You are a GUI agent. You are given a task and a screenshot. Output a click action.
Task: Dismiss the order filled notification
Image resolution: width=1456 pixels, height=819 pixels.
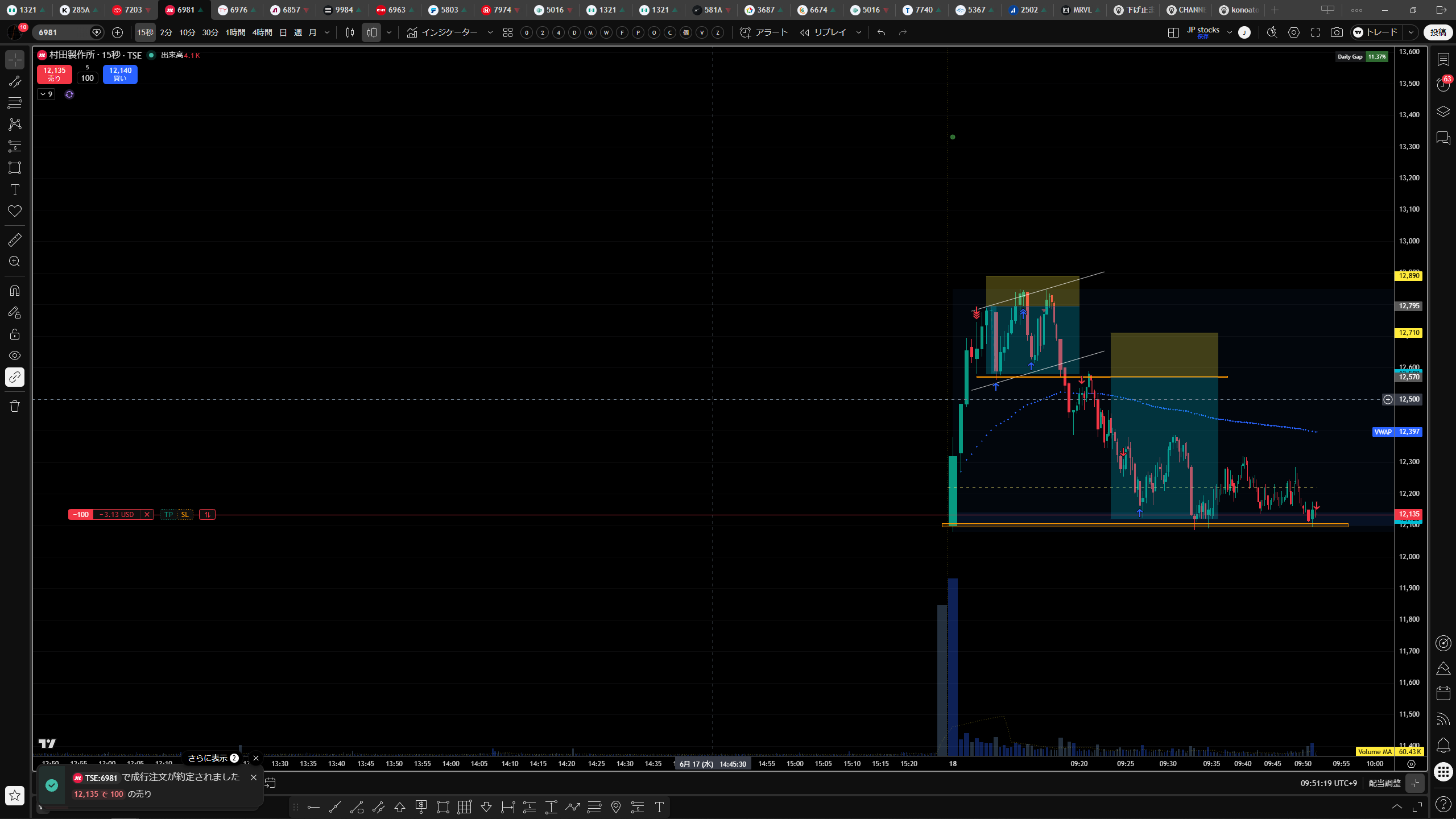tap(254, 777)
